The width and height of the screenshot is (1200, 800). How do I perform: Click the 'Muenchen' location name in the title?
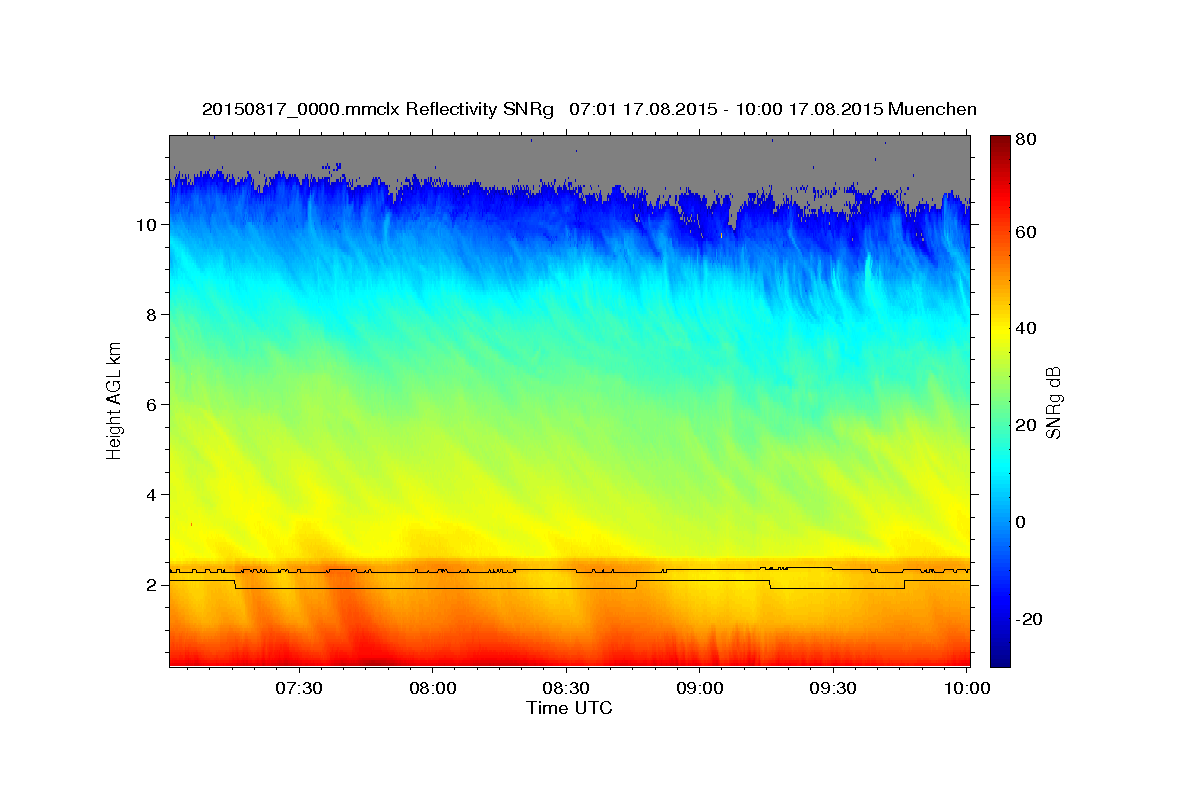tap(931, 109)
